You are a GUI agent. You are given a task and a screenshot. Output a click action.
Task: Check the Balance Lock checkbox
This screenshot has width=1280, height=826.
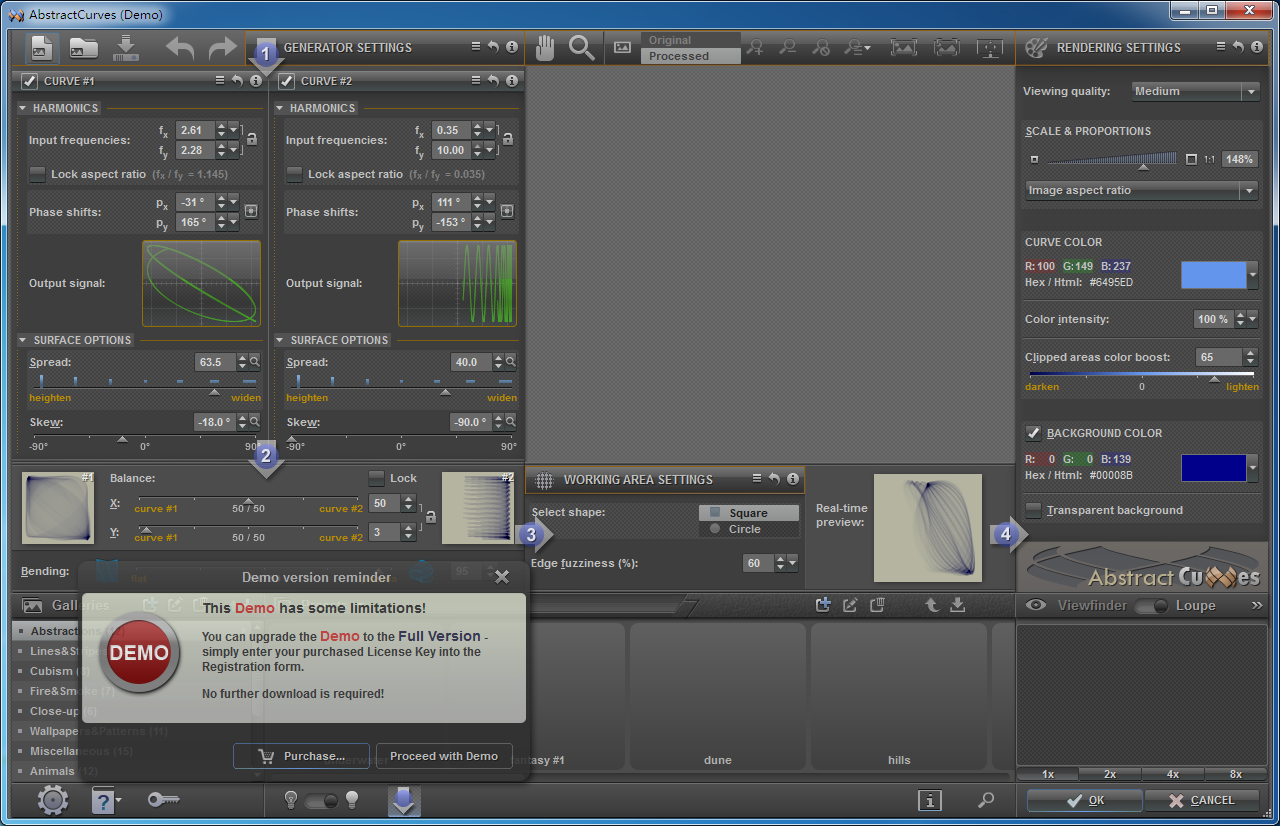376,478
